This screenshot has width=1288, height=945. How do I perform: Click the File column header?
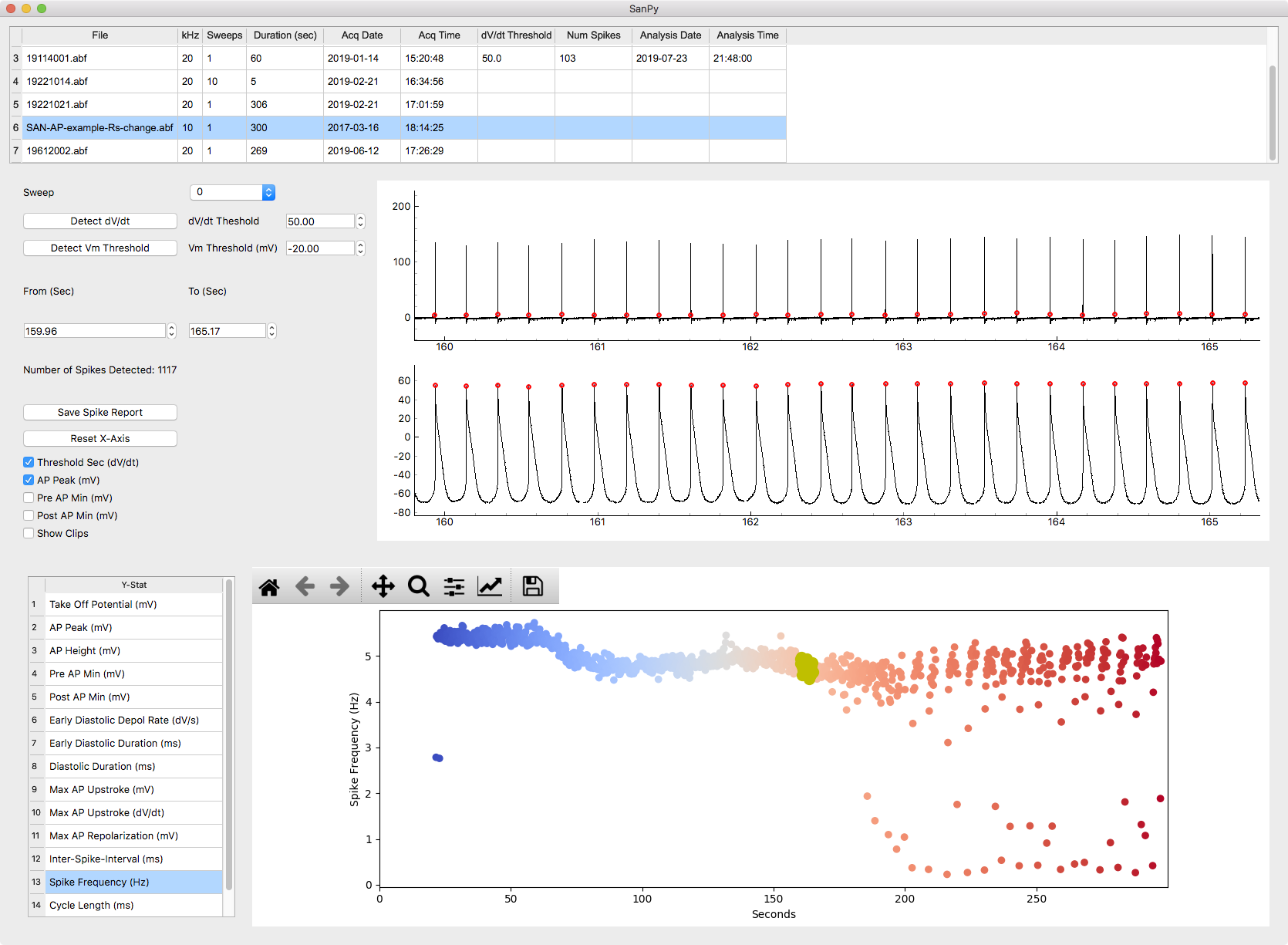point(100,35)
